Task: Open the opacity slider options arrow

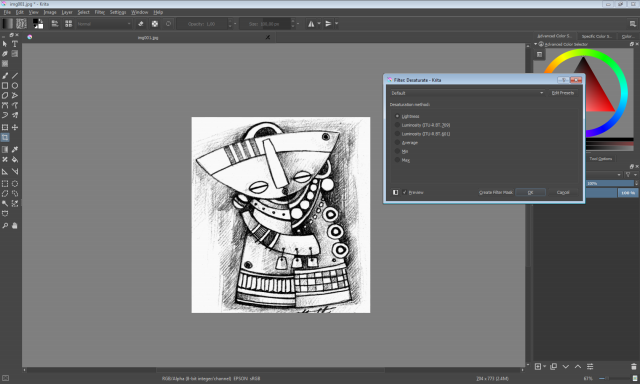Action: point(235,24)
